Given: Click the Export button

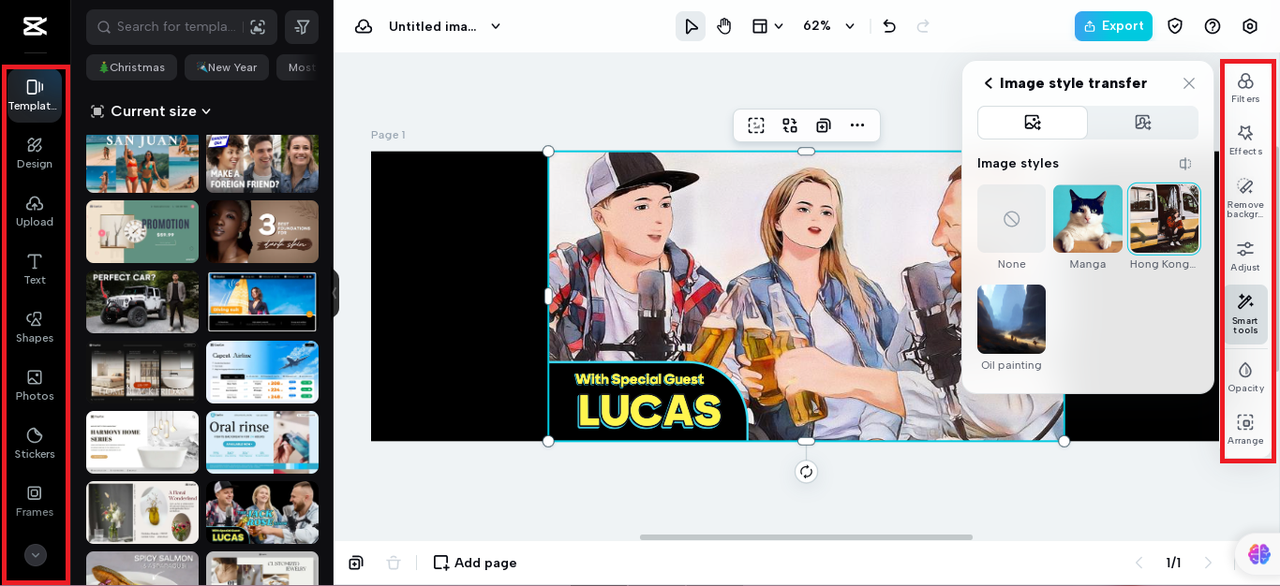Looking at the screenshot, I should pos(1113,26).
